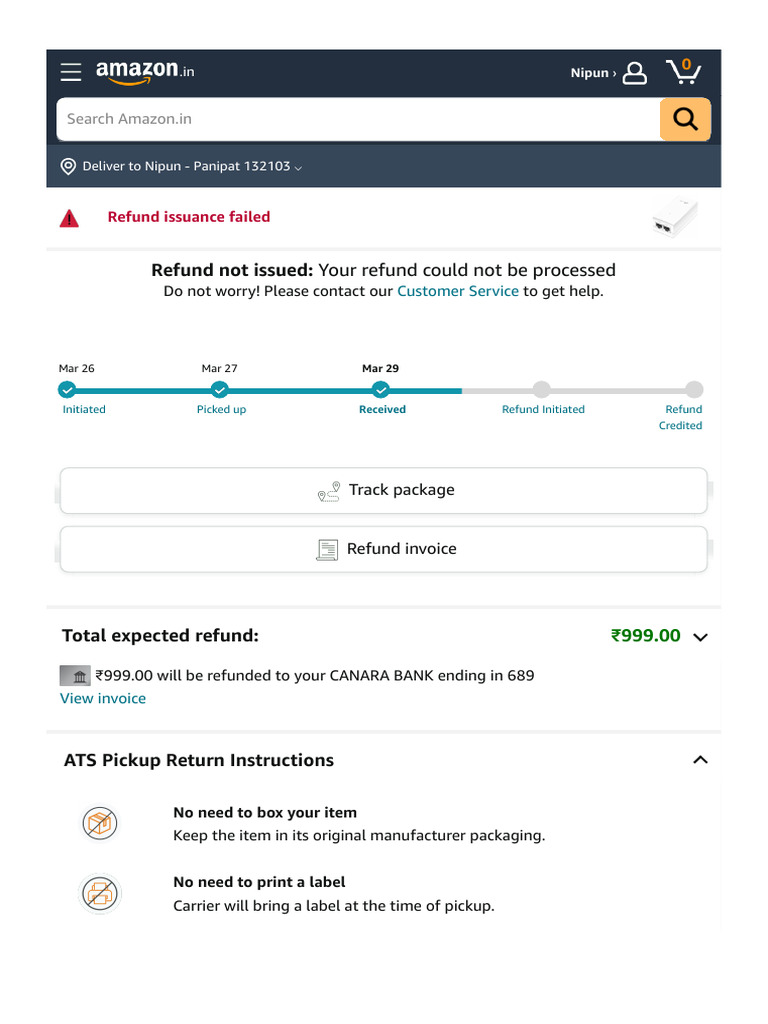Expand the Total expected refund chevron
768x1024 pixels.
[700, 637]
